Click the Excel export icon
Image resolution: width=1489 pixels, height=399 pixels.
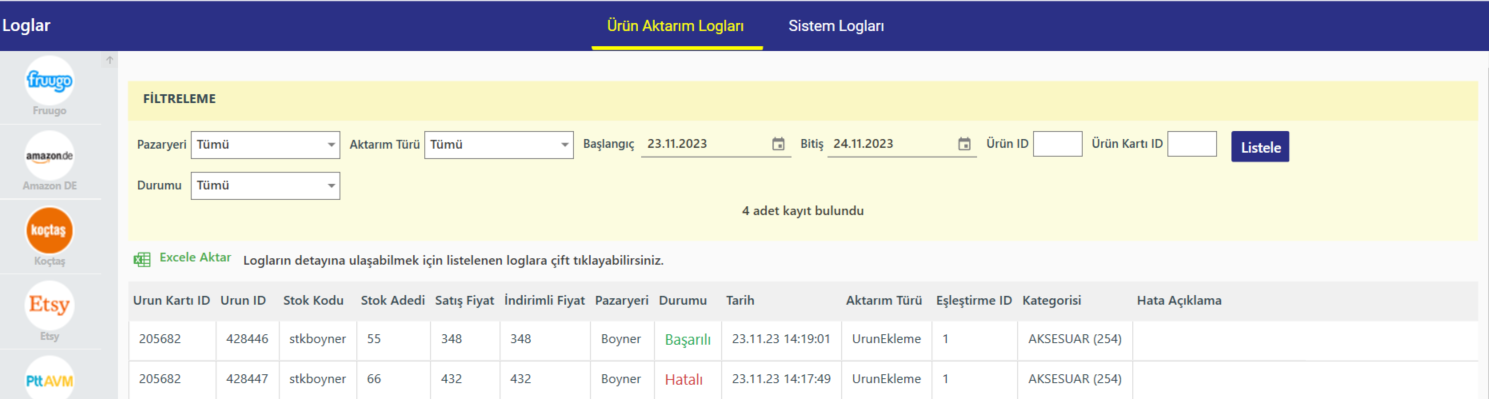click(x=142, y=259)
